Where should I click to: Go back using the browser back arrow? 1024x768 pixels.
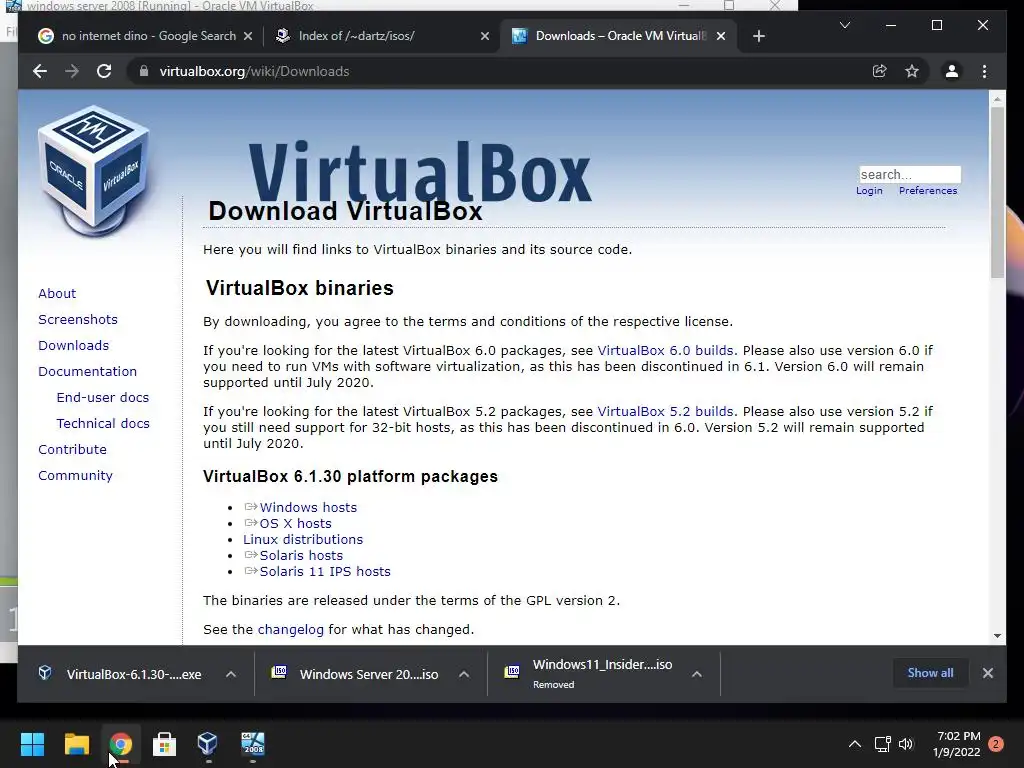coord(40,71)
